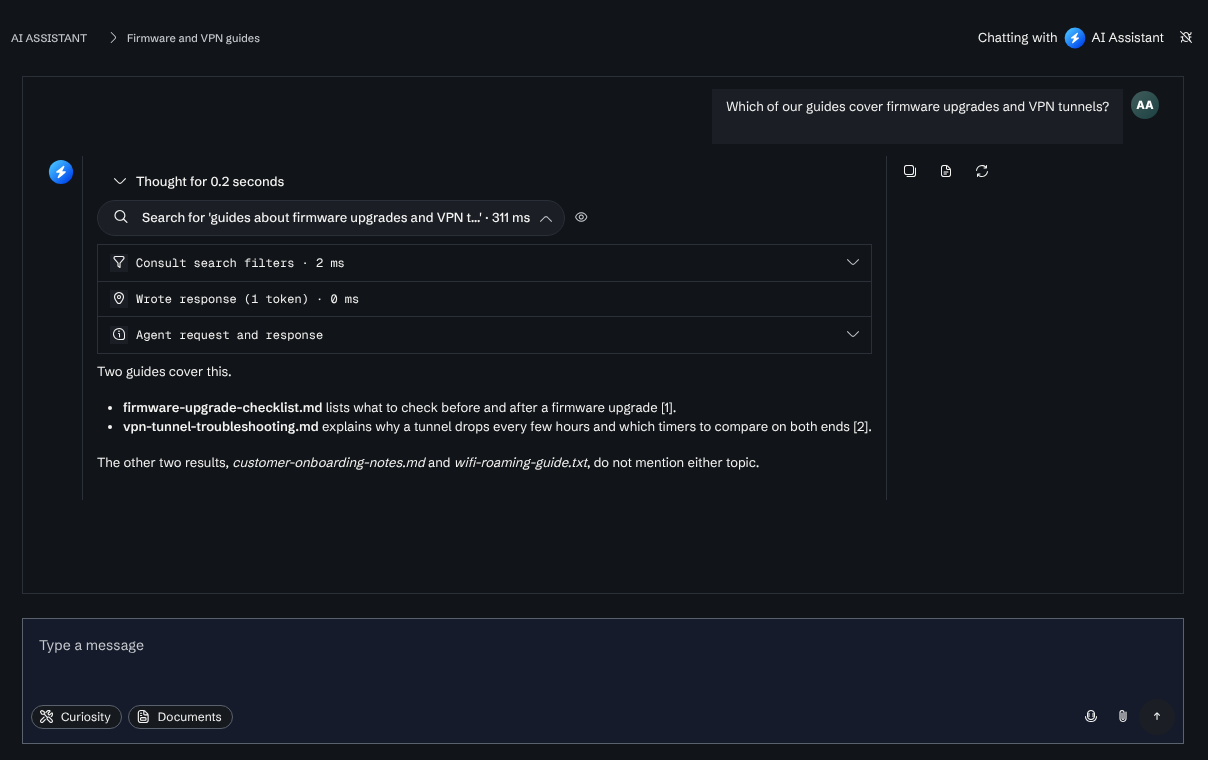Toggle the eye icon beside search step
Screen dimensions: 1208x760
pyautogui.click(x=581, y=217)
